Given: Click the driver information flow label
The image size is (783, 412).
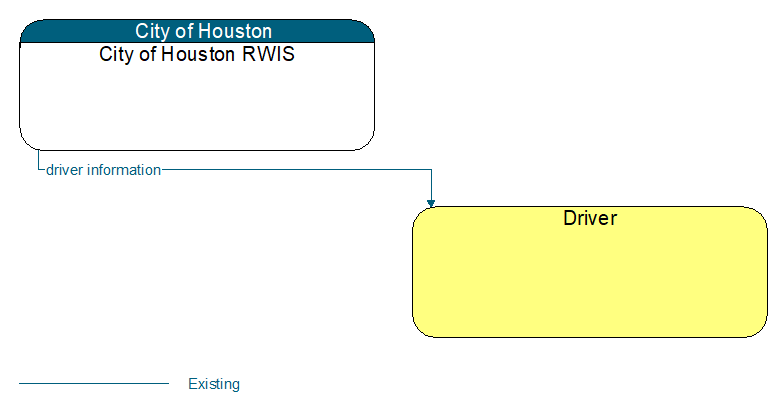Looking at the screenshot, I should (x=103, y=170).
